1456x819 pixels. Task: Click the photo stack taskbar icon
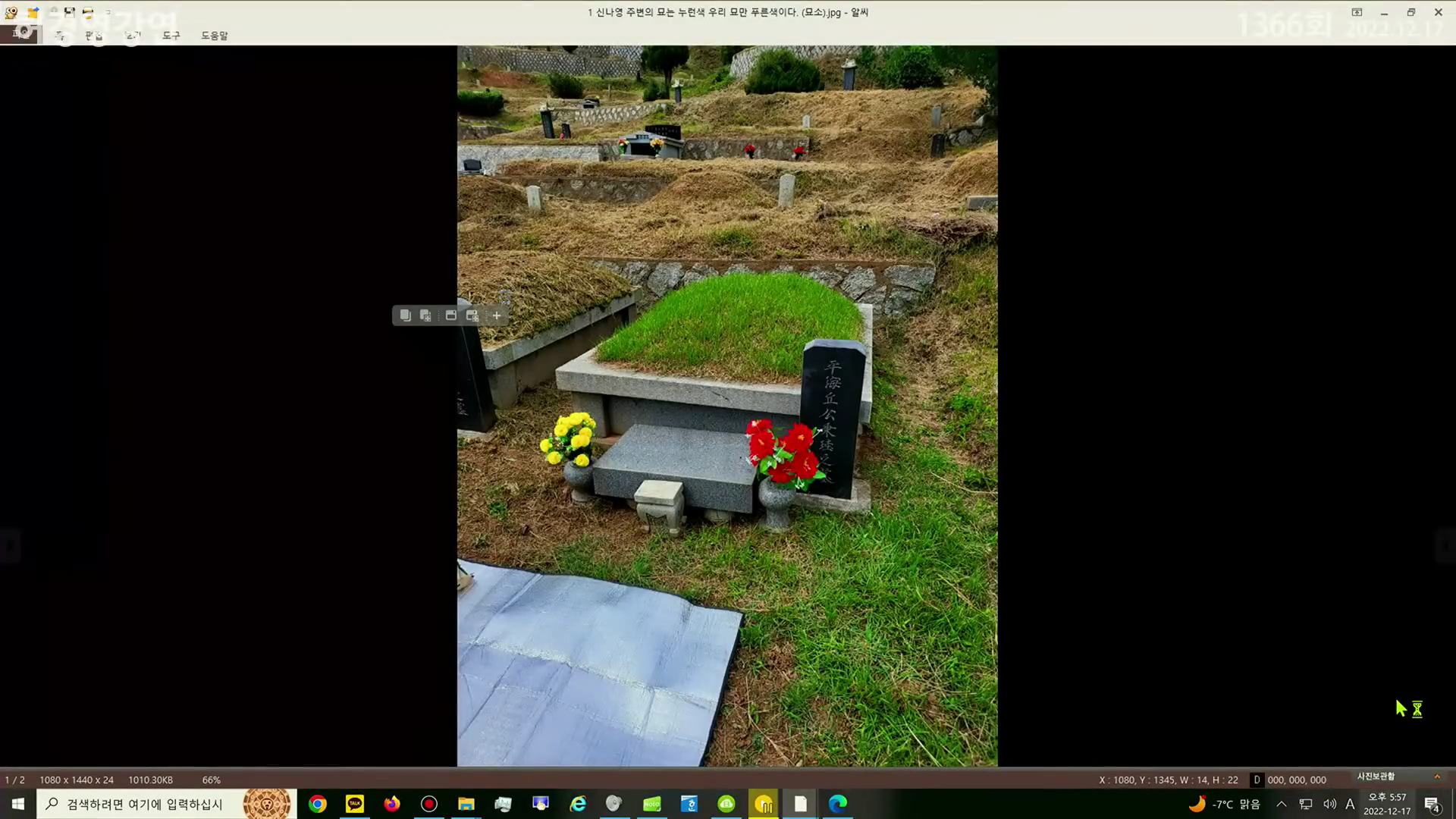(x=504, y=804)
